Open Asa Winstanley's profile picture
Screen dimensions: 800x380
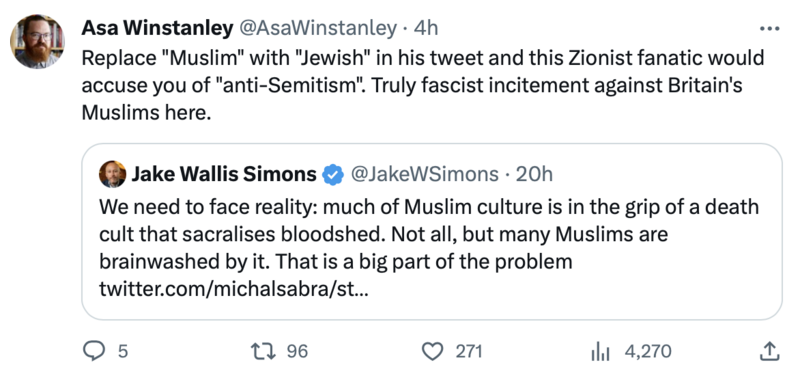(x=38, y=41)
